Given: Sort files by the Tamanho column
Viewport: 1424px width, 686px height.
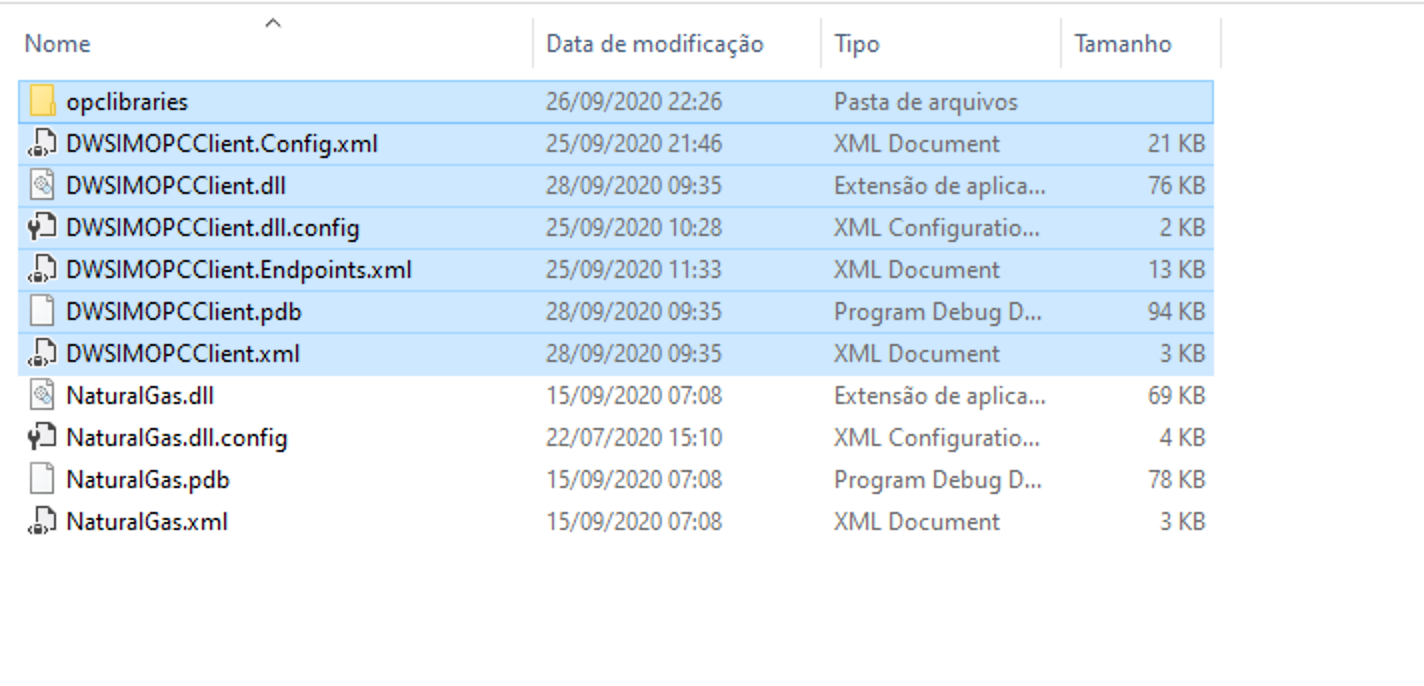Looking at the screenshot, I should 1122,44.
